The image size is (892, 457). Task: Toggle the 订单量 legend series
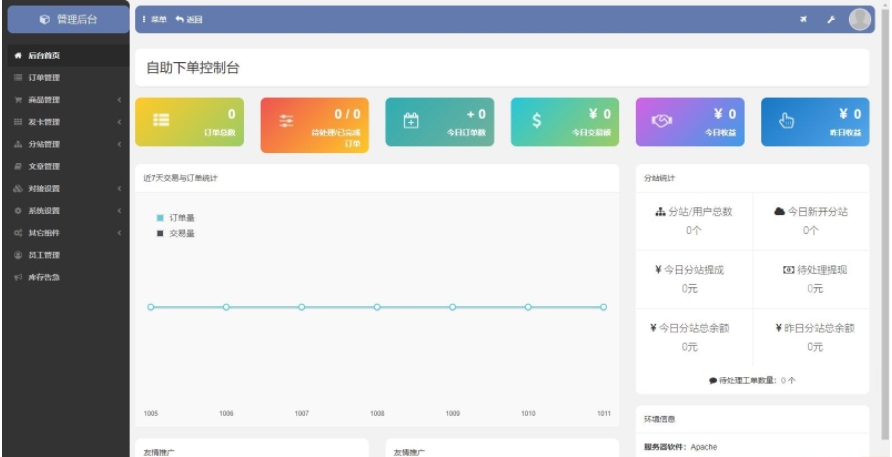click(x=176, y=217)
